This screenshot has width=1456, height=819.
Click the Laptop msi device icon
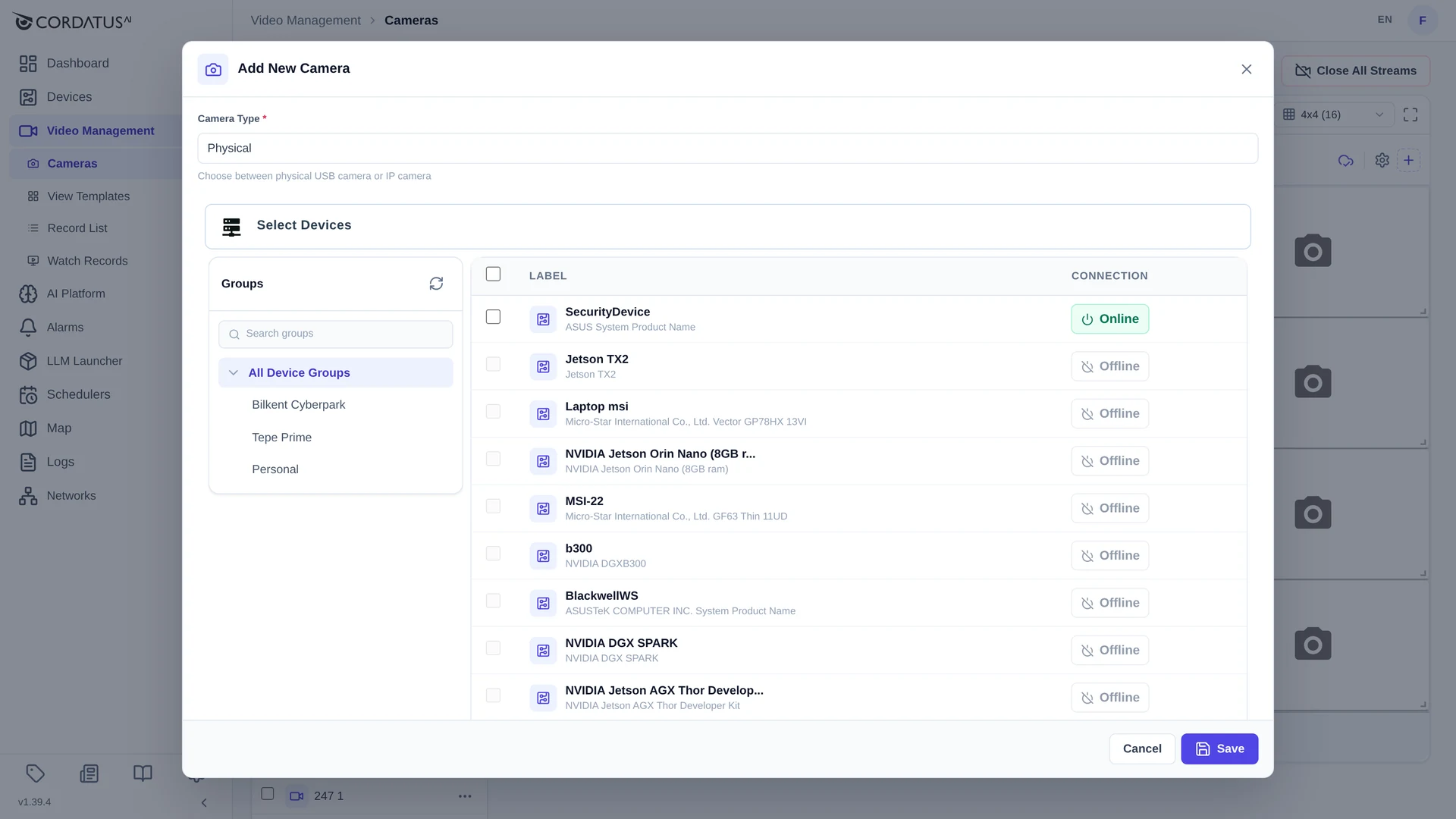[x=543, y=414]
